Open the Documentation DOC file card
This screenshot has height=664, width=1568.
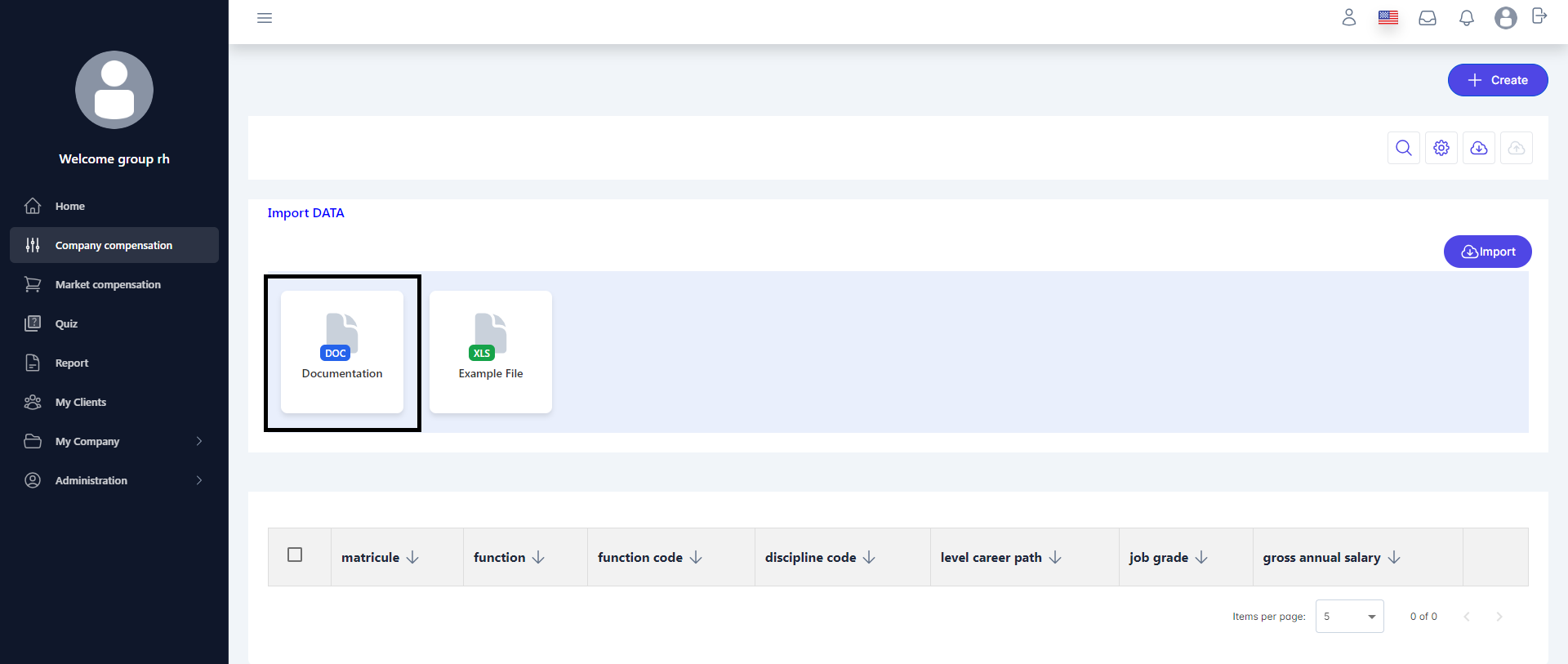(342, 352)
